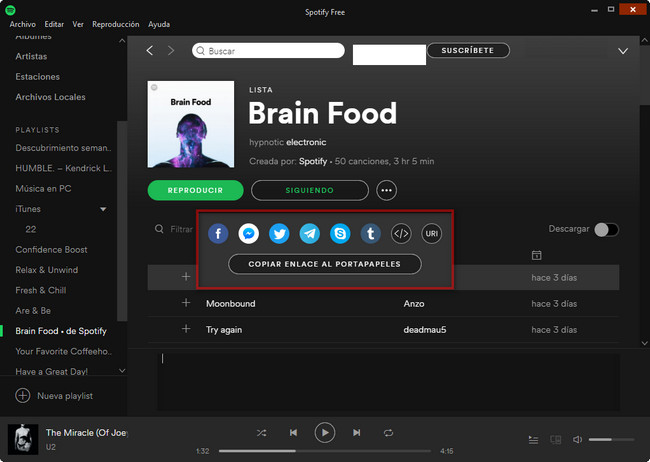The image size is (650, 462).
Task: Toggle repeat playback
Action: (x=388, y=433)
